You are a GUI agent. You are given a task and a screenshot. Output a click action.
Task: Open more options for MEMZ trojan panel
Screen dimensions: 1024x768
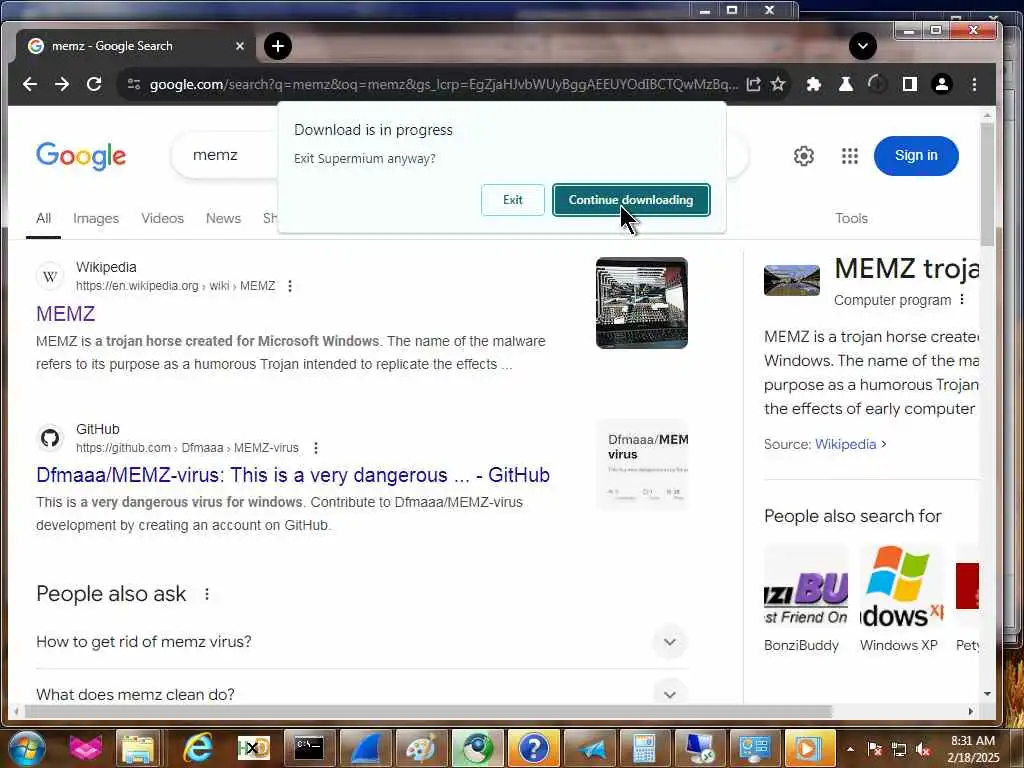pyautogui.click(x=962, y=300)
